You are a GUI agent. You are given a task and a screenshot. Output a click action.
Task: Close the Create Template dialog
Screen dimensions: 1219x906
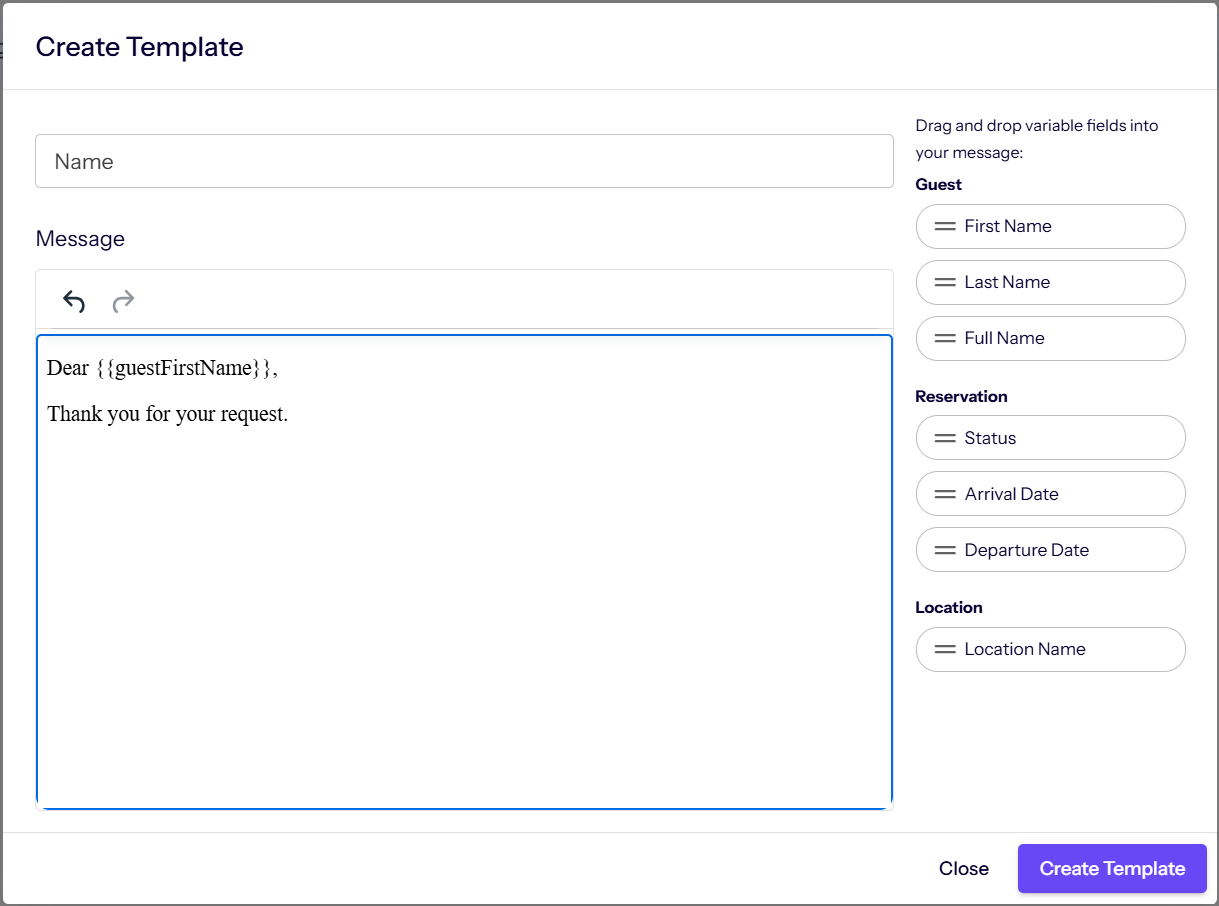pos(964,869)
